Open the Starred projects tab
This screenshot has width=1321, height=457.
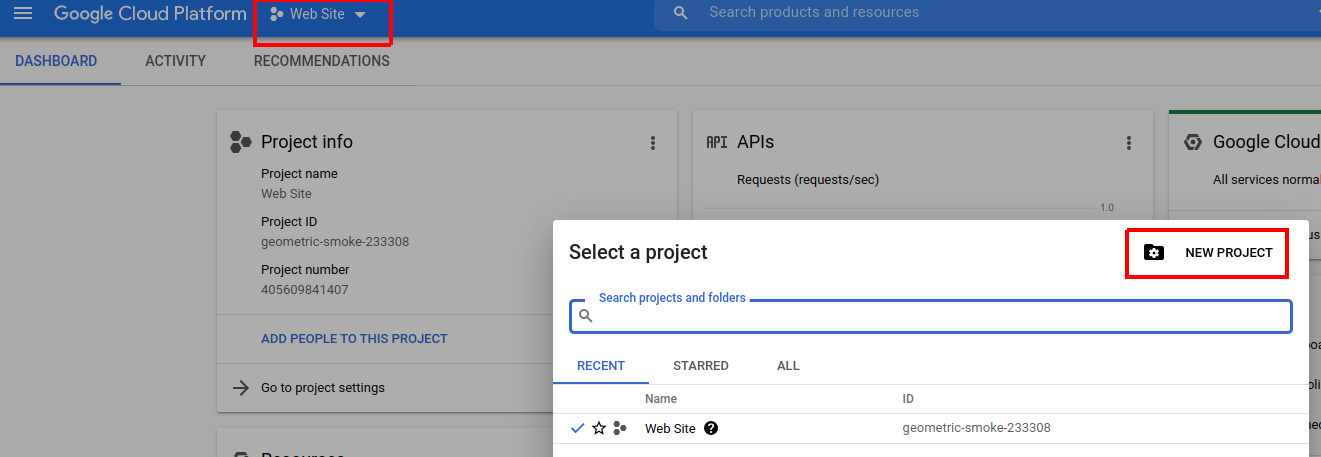click(700, 366)
